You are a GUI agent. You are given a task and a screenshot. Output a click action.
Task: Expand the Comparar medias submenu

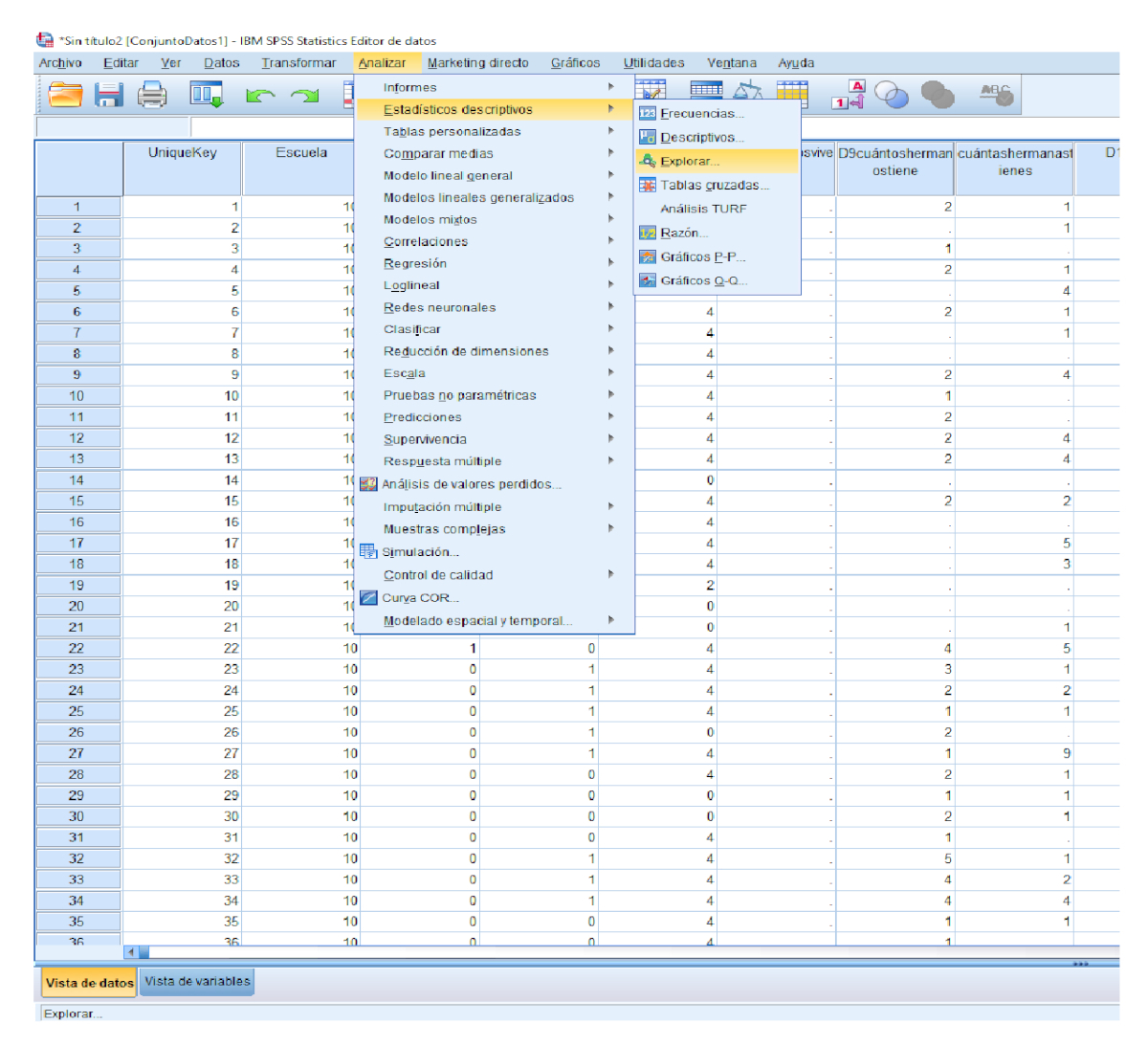tap(438, 153)
